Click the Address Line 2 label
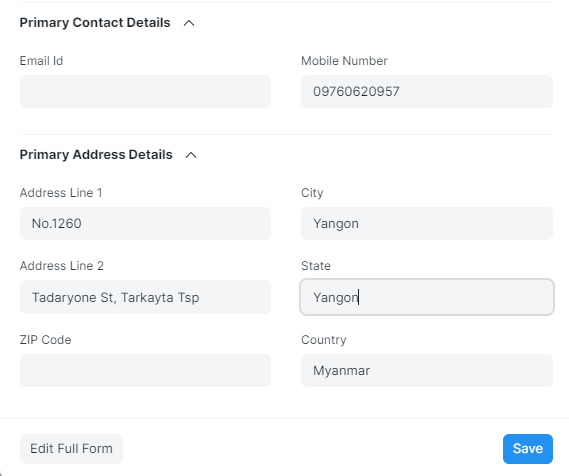The width and height of the screenshot is (569, 476). click(62, 266)
